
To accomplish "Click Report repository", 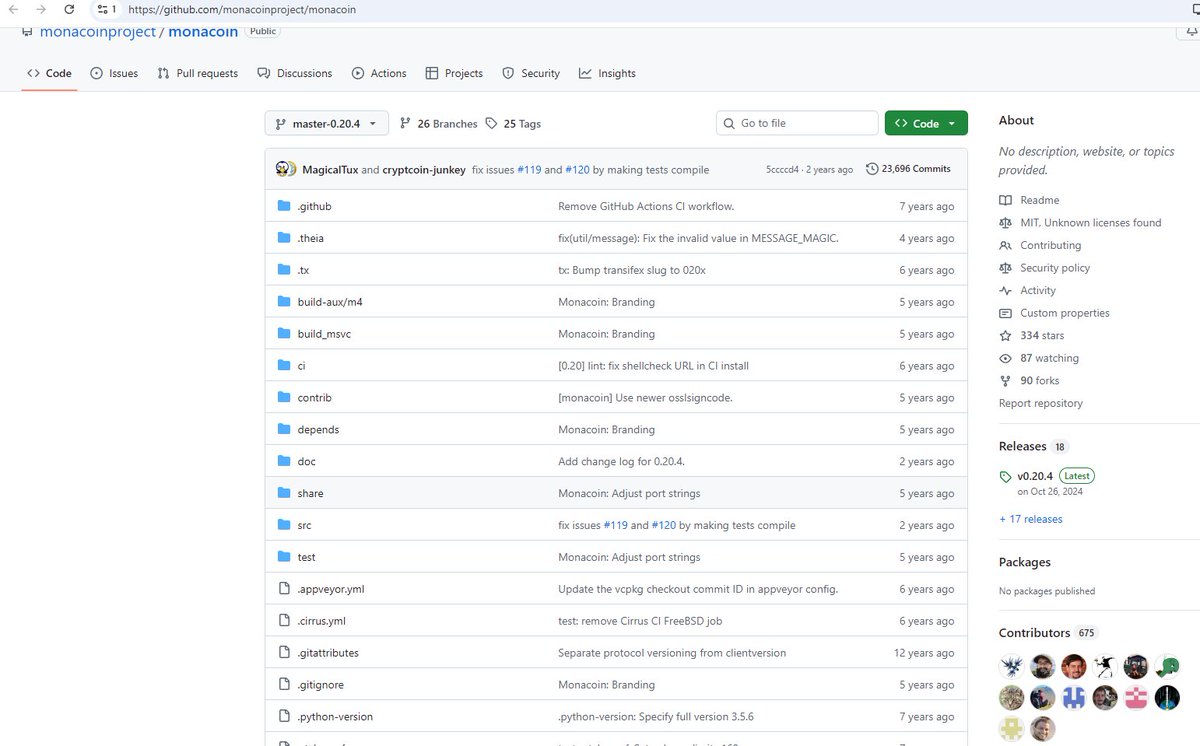I will 1041,403.
